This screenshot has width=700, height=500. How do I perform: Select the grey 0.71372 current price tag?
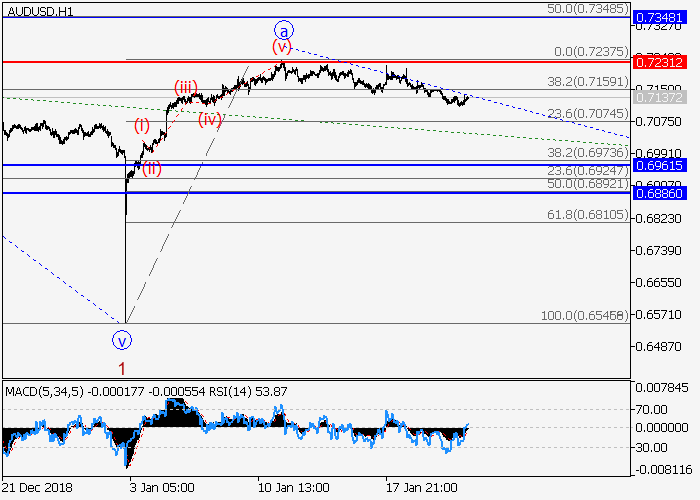click(665, 97)
